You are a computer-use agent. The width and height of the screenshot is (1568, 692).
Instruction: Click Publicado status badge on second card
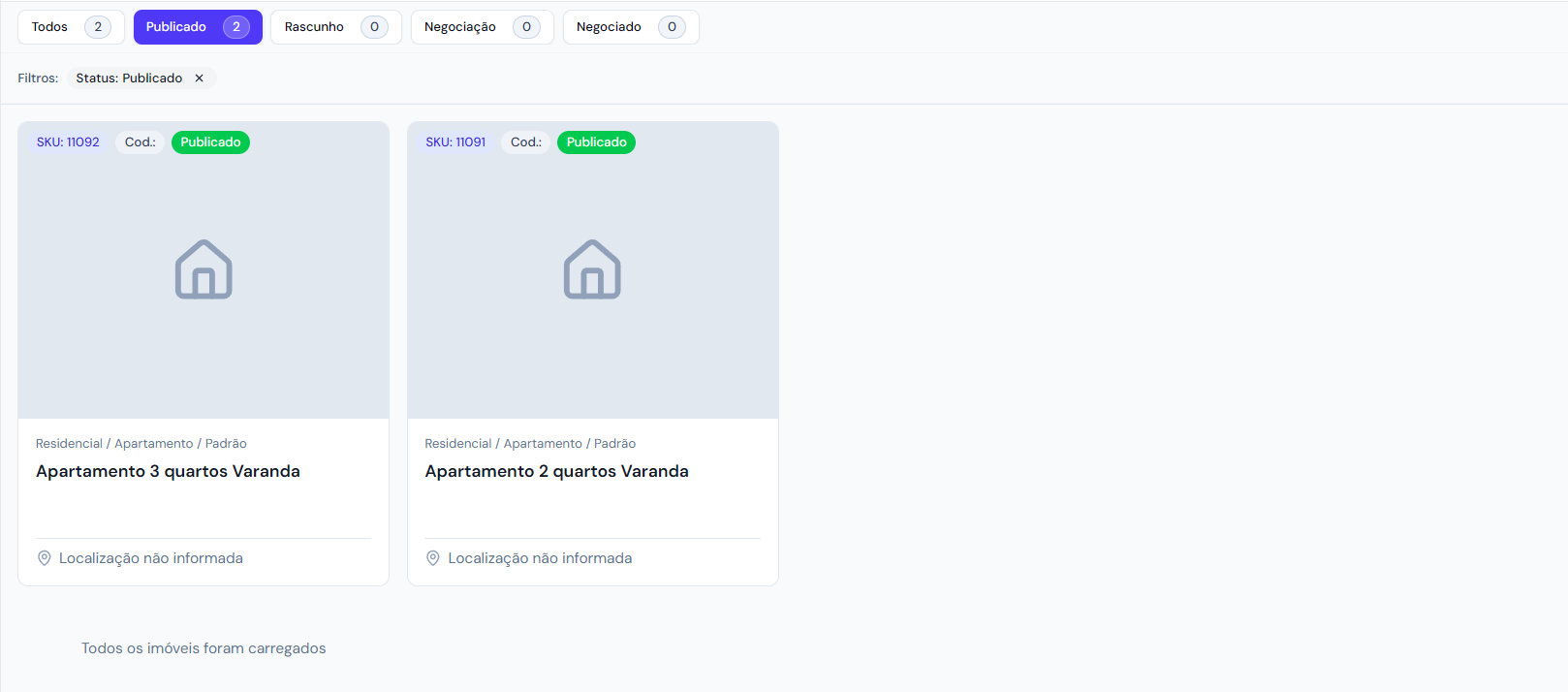tap(596, 142)
